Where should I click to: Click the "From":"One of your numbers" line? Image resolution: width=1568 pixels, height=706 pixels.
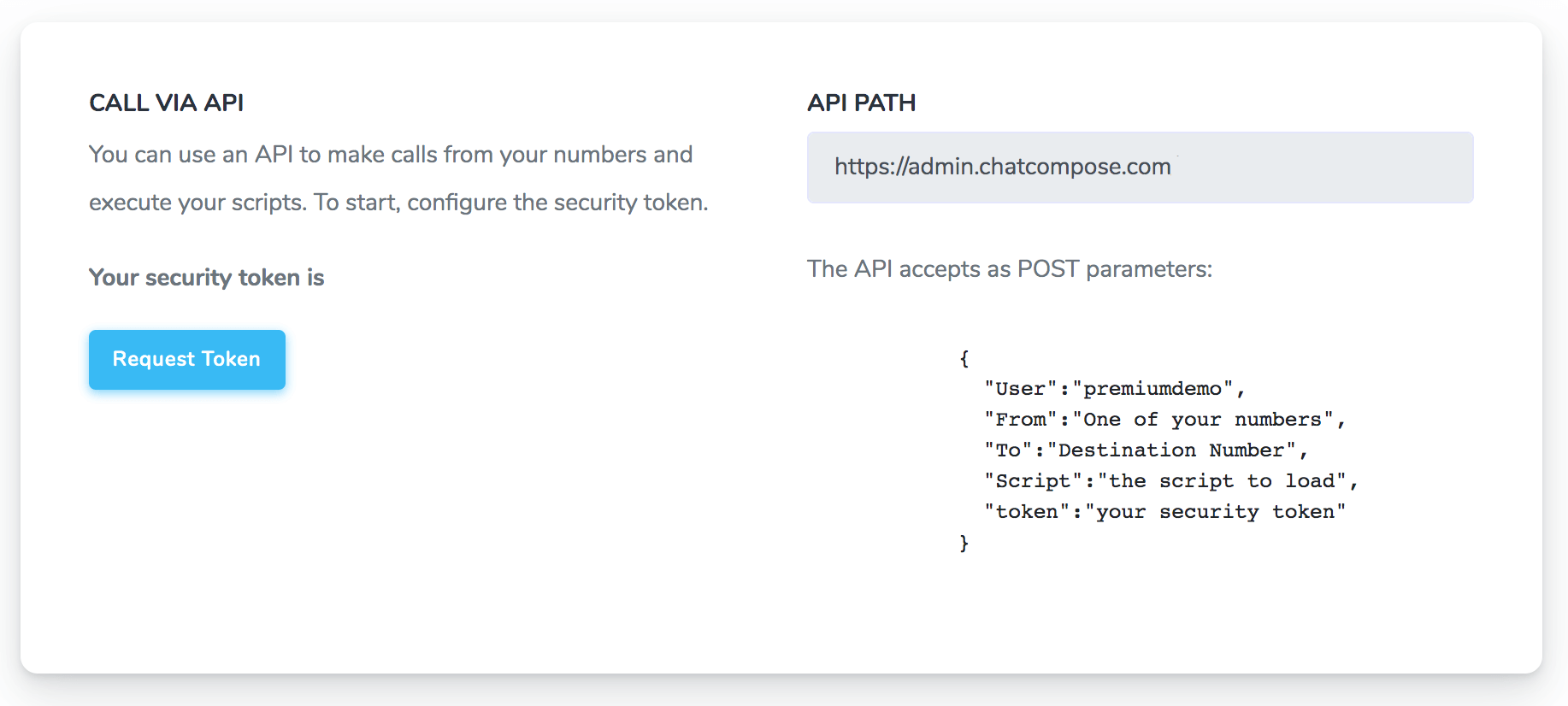(x=1165, y=420)
